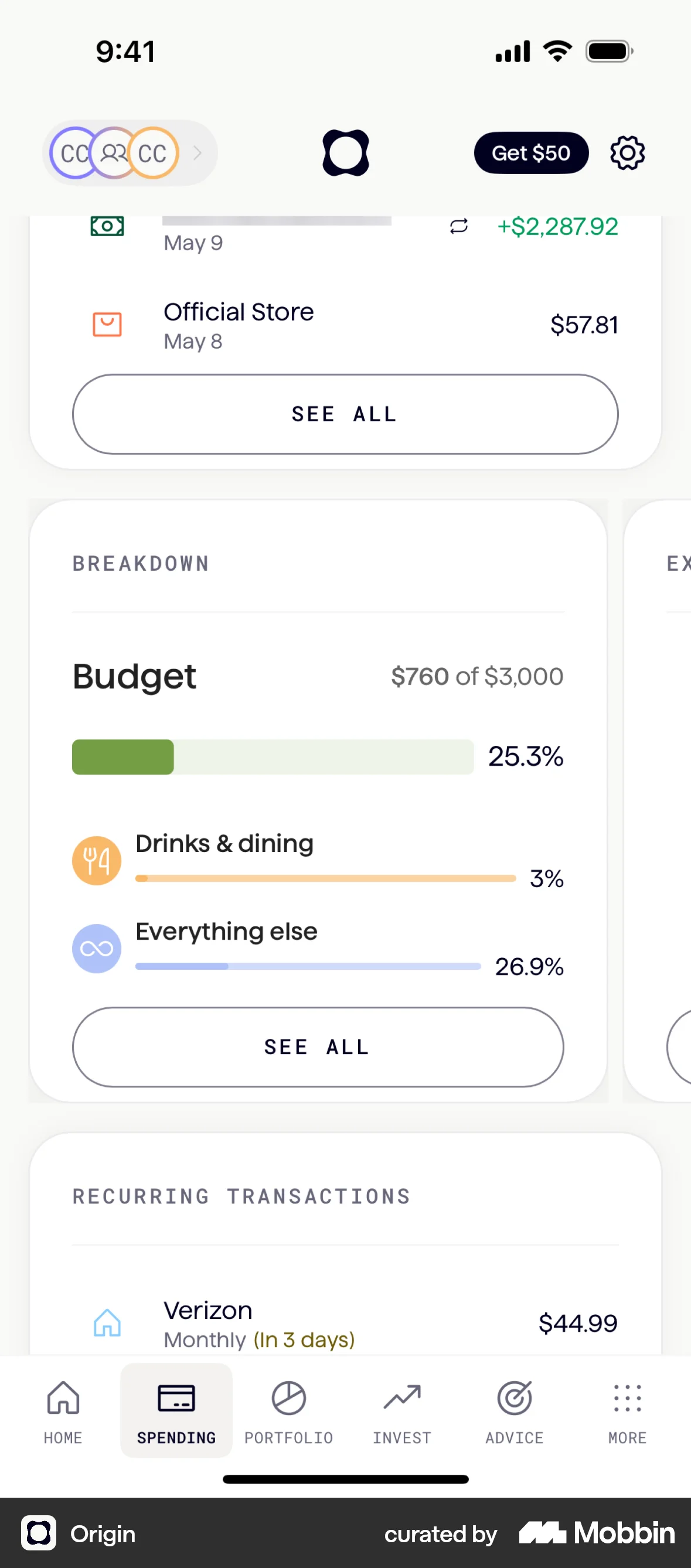The image size is (691, 1568).
Task: Open settings via the gear icon
Action: [x=627, y=153]
